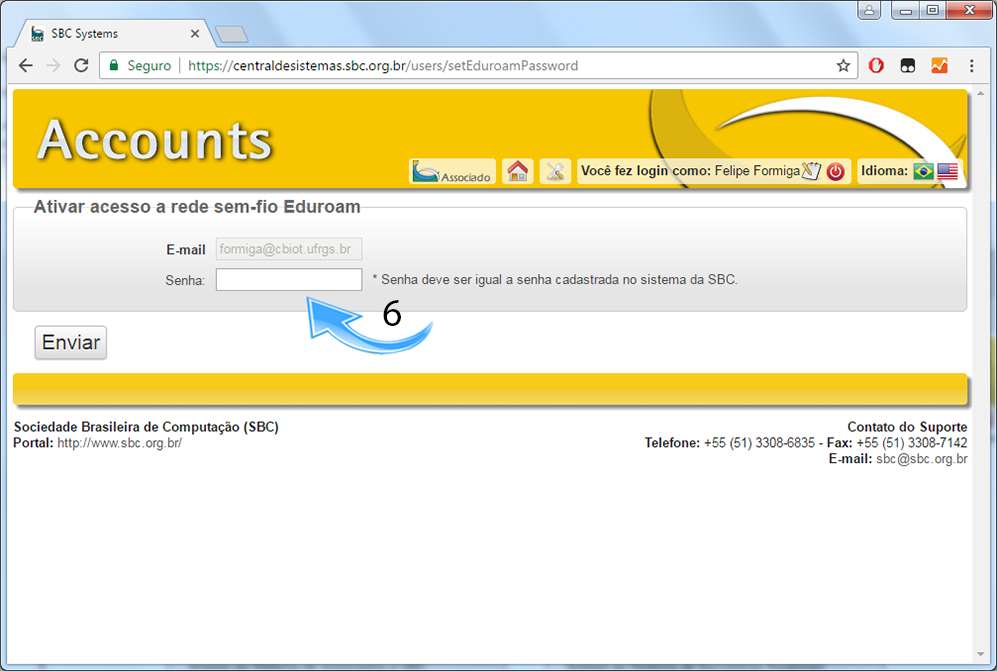The height and width of the screenshot is (671, 997).
Task: Click the Accounts header logo
Action: click(x=155, y=140)
